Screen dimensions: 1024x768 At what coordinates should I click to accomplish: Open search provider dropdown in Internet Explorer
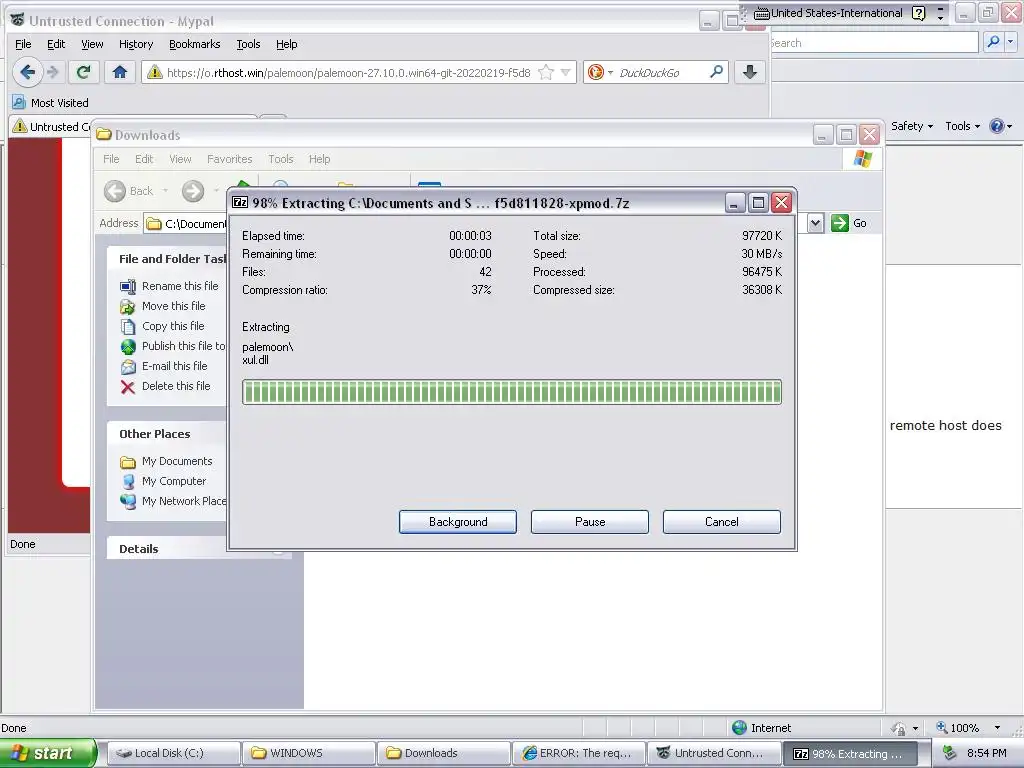coord(1010,42)
